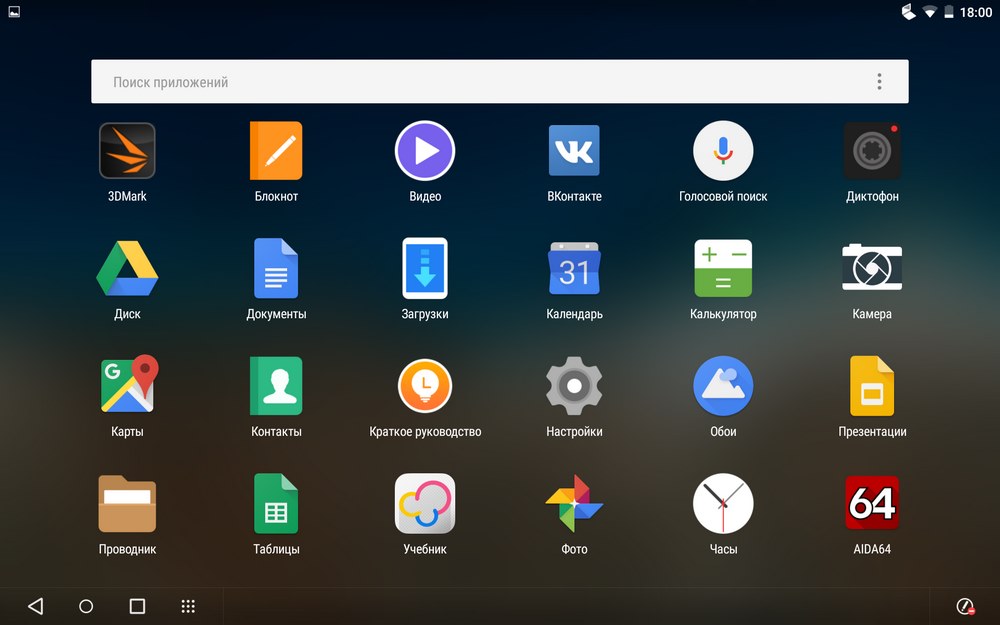Viewport: 1000px width, 625px height.
Task: Open Google Фото app
Action: pyautogui.click(x=574, y=504)
